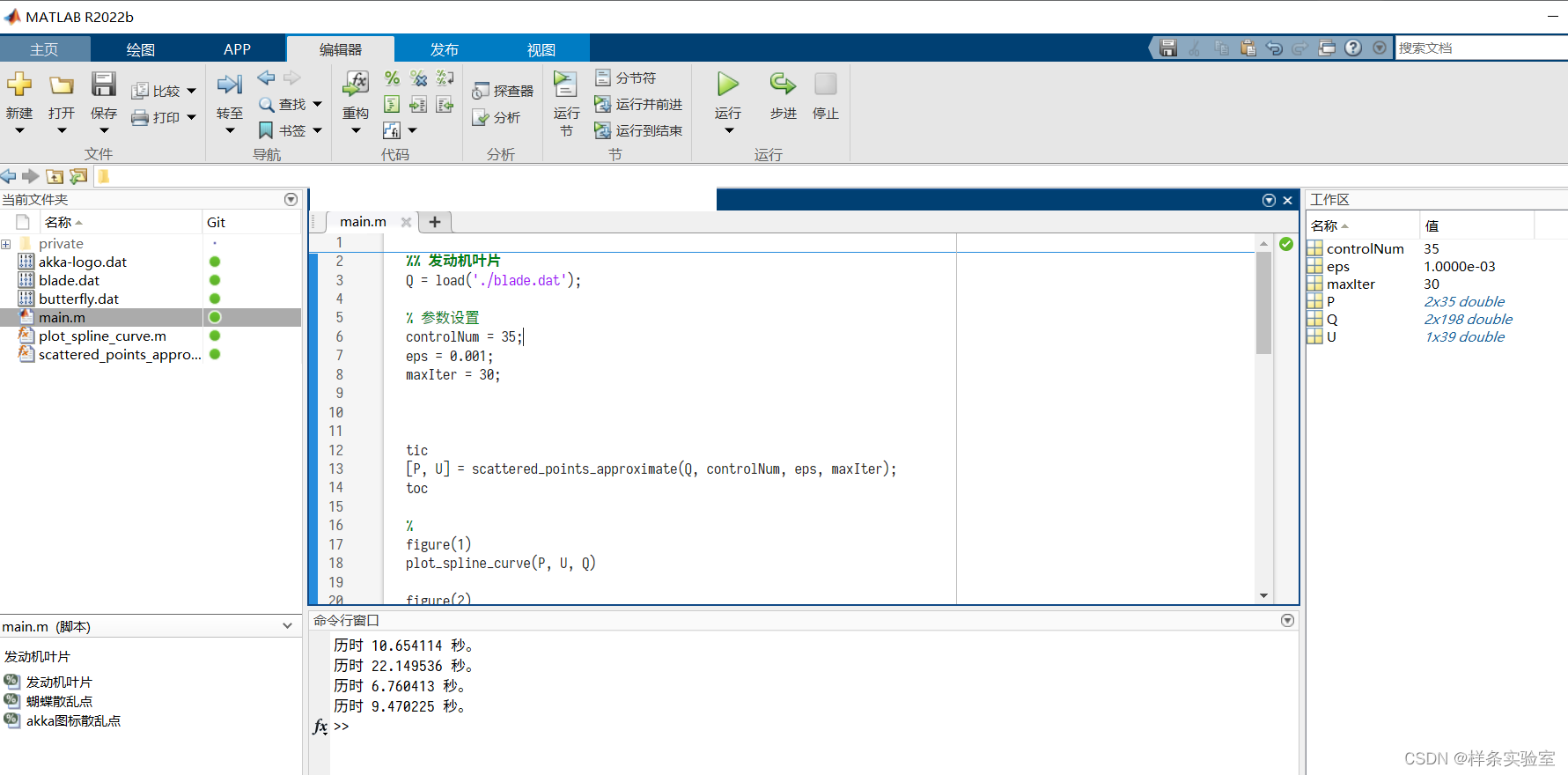Open the code folding icon dropdown arrow
The height and width of the screenshot is (775, 1568).
pyautogui.click(x=412, y=130)
